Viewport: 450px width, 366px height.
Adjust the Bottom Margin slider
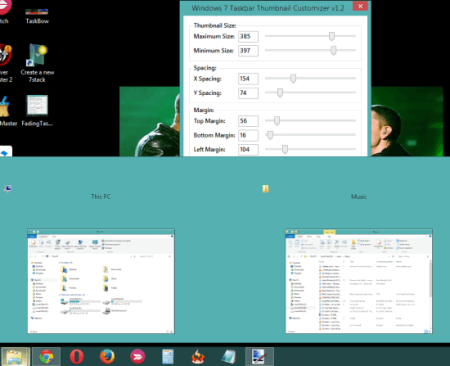270,135
